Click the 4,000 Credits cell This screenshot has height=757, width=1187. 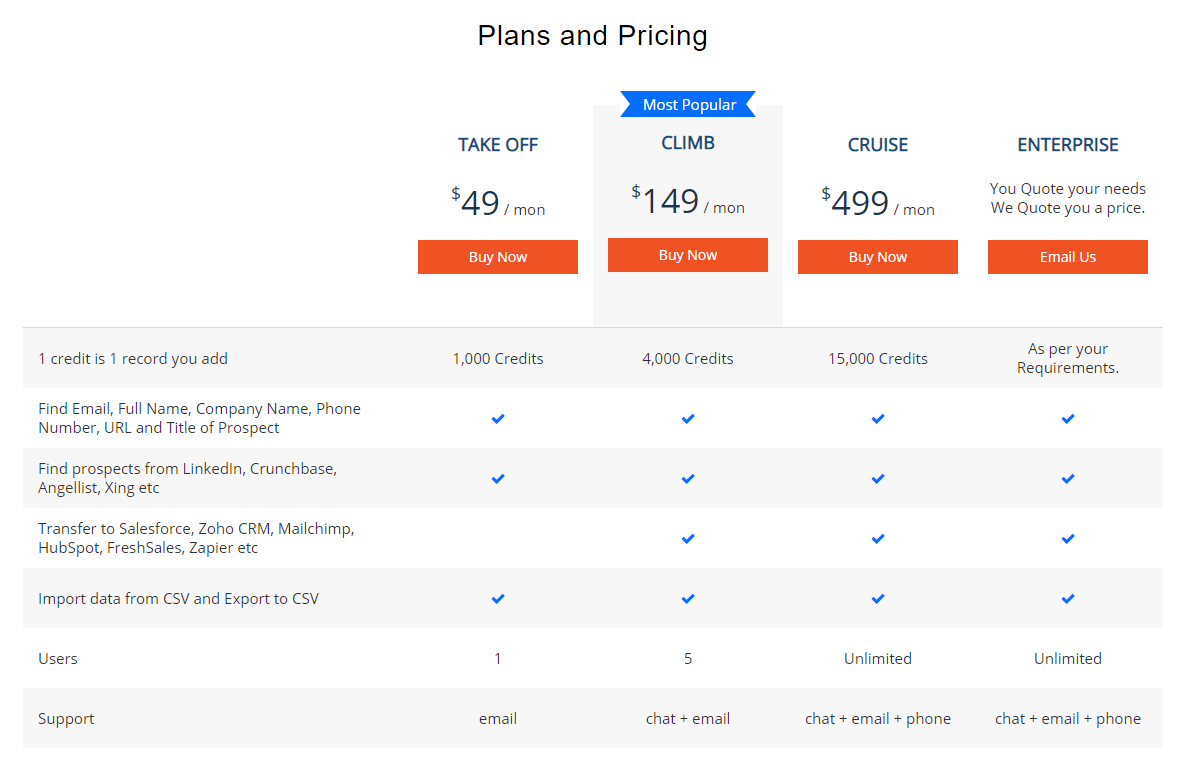pyautogui.click(x=687, y=359)
